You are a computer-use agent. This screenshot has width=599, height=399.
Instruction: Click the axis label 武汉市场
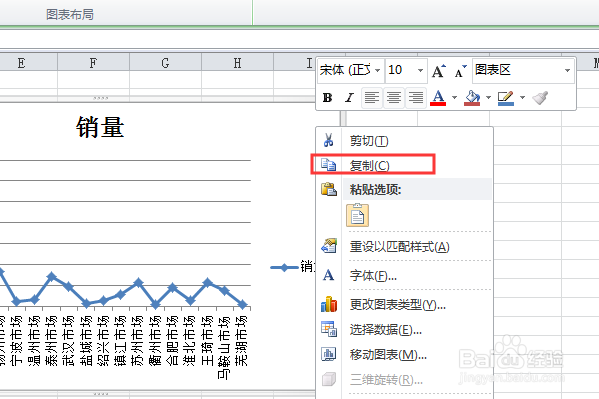pyautogui.click(x=68, y=341)
